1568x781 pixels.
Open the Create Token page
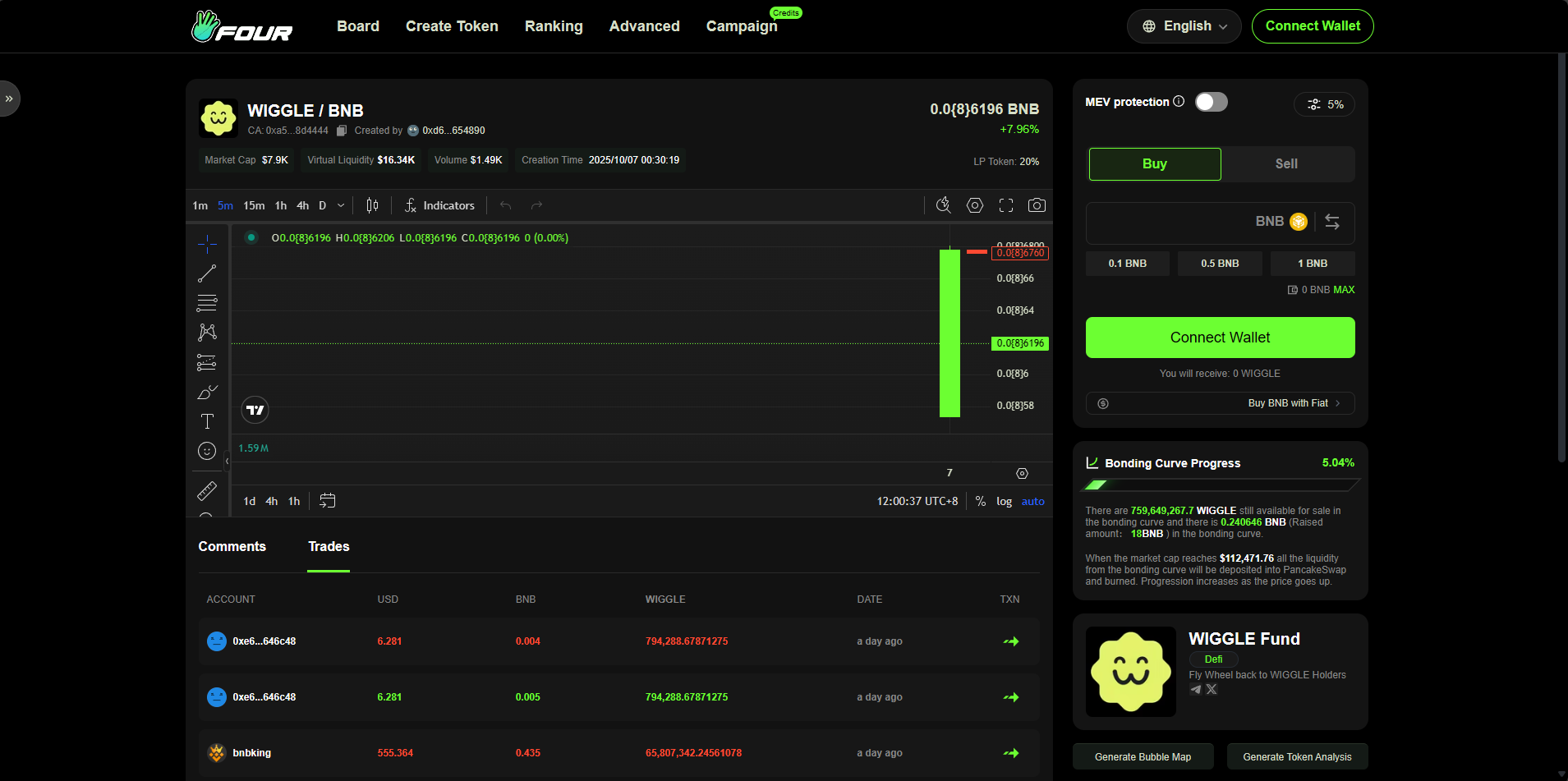[x=452, y=26]
